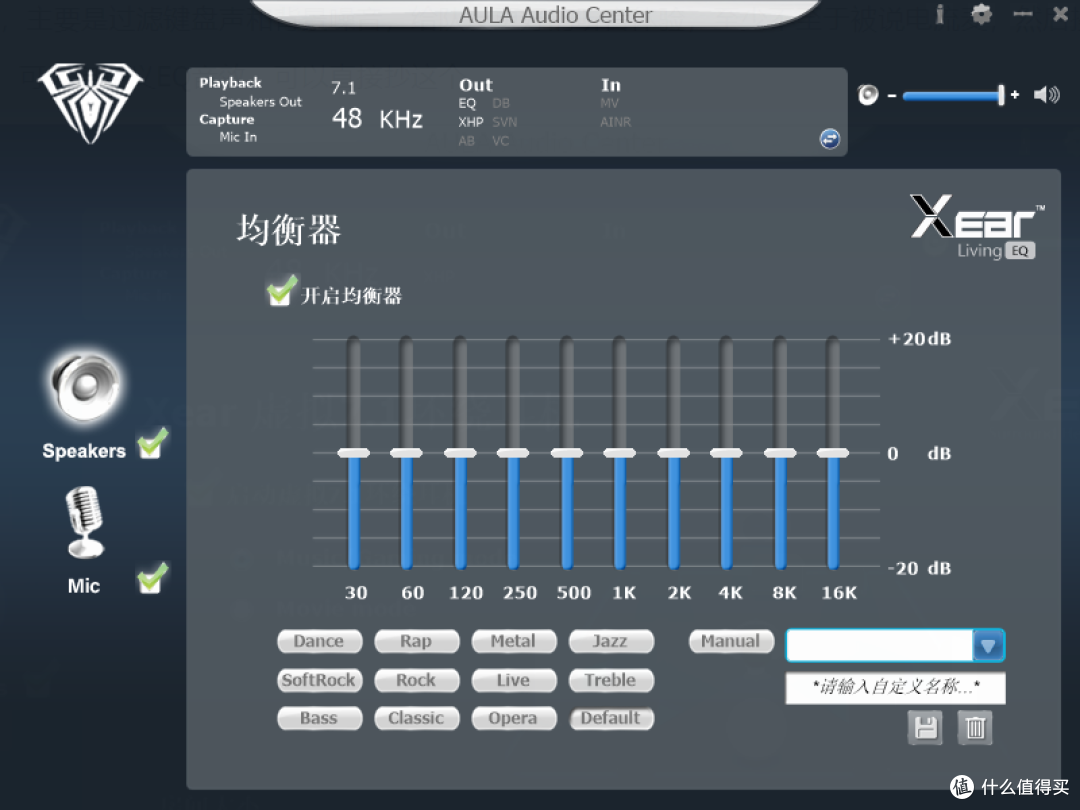Apply the Dance EQ preset
This screenshot has height=810, width=1080.
tap(320, 641)
